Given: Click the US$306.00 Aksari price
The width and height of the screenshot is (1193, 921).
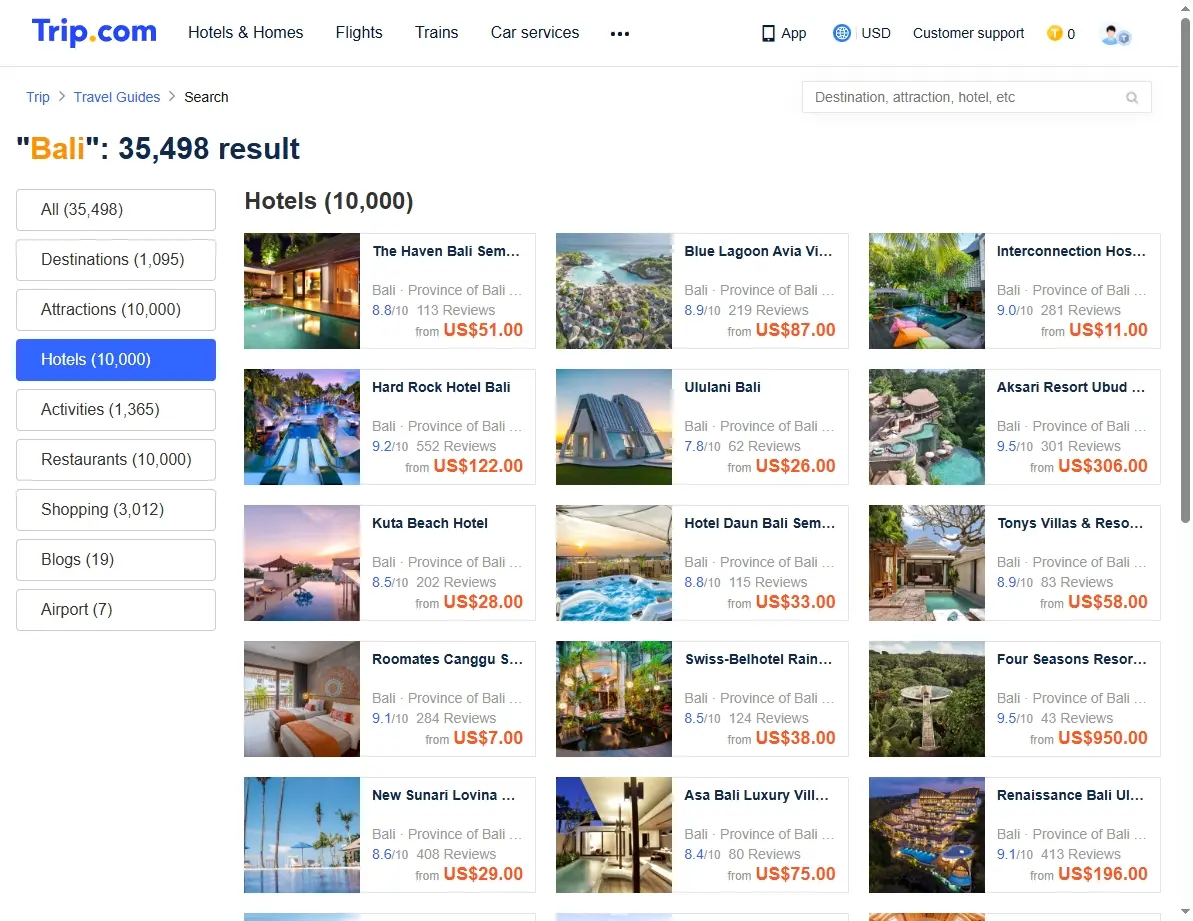Looking at the screenshot, I should (x=1102, y=465).
